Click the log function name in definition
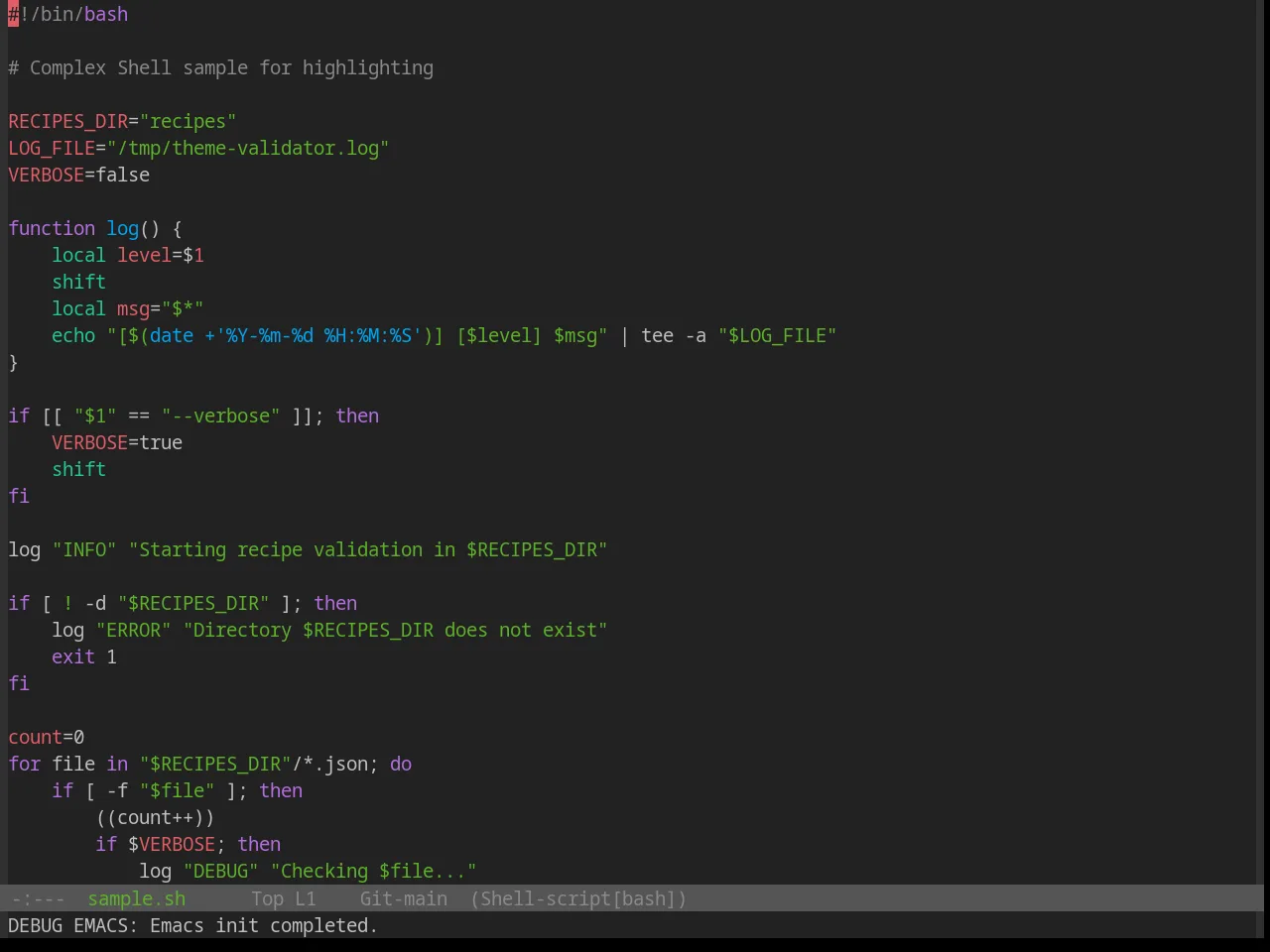1270x952 pixels. coord(123,228)
